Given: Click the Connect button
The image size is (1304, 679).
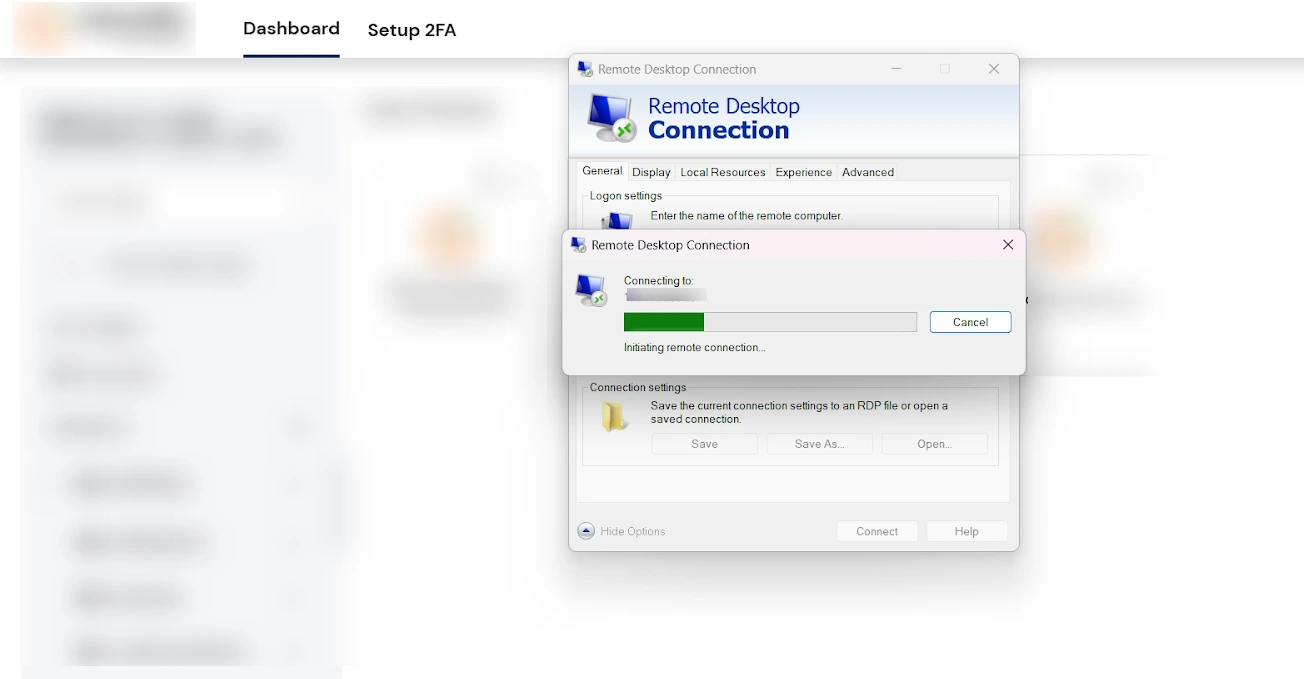Looking at the screenshot, I should pos(877,531).
